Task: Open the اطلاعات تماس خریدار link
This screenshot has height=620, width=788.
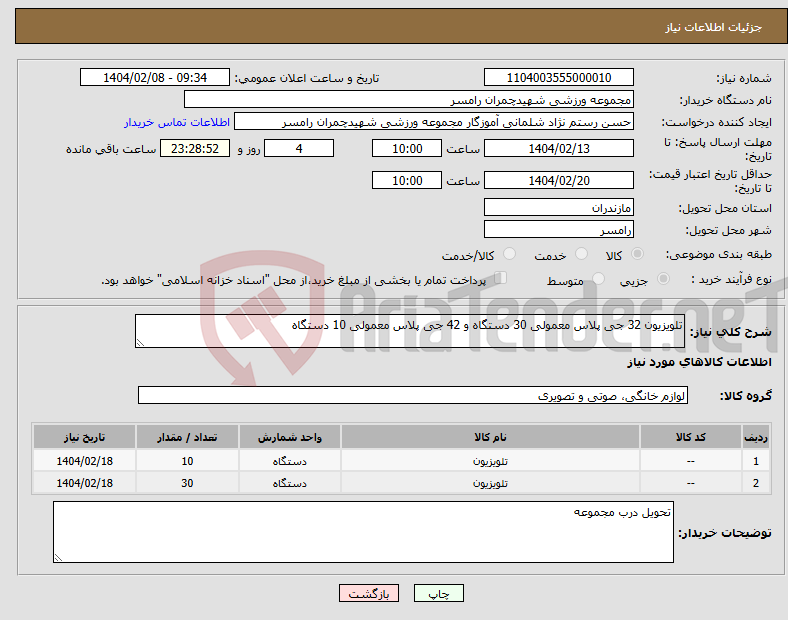Action: (177, 122)
